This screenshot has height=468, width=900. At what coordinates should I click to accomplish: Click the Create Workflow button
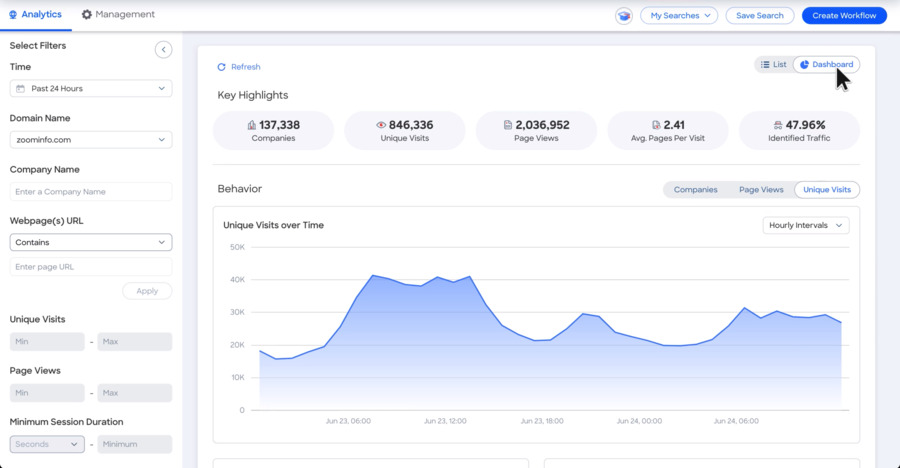(844, 16)
